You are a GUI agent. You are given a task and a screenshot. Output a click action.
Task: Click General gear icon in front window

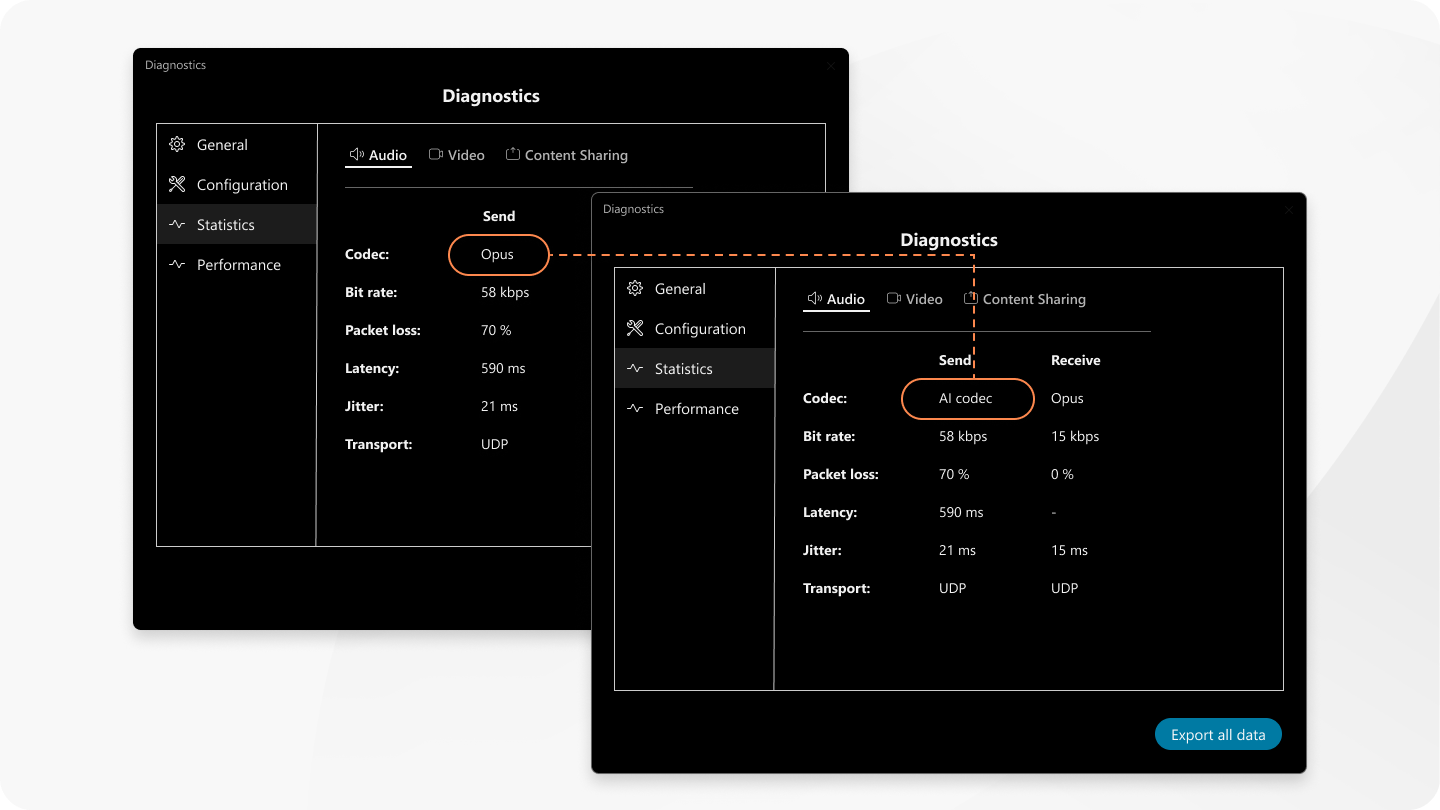(x=635, y=289)
